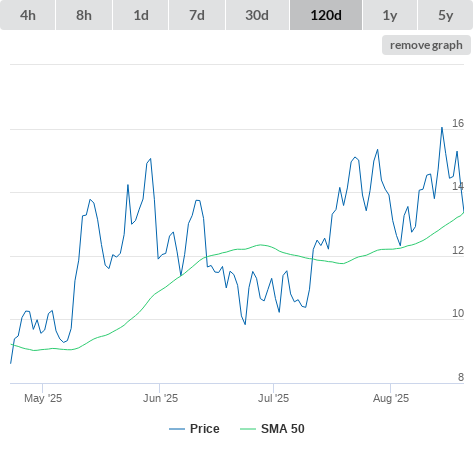Click the May '25 axis label
The height and width of the screenshot is (455, 474).
[43, 398]
